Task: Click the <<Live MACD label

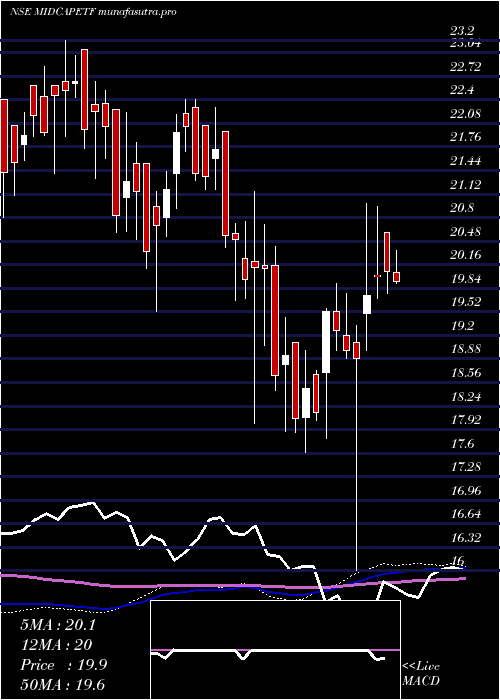Action: [421, 674]
